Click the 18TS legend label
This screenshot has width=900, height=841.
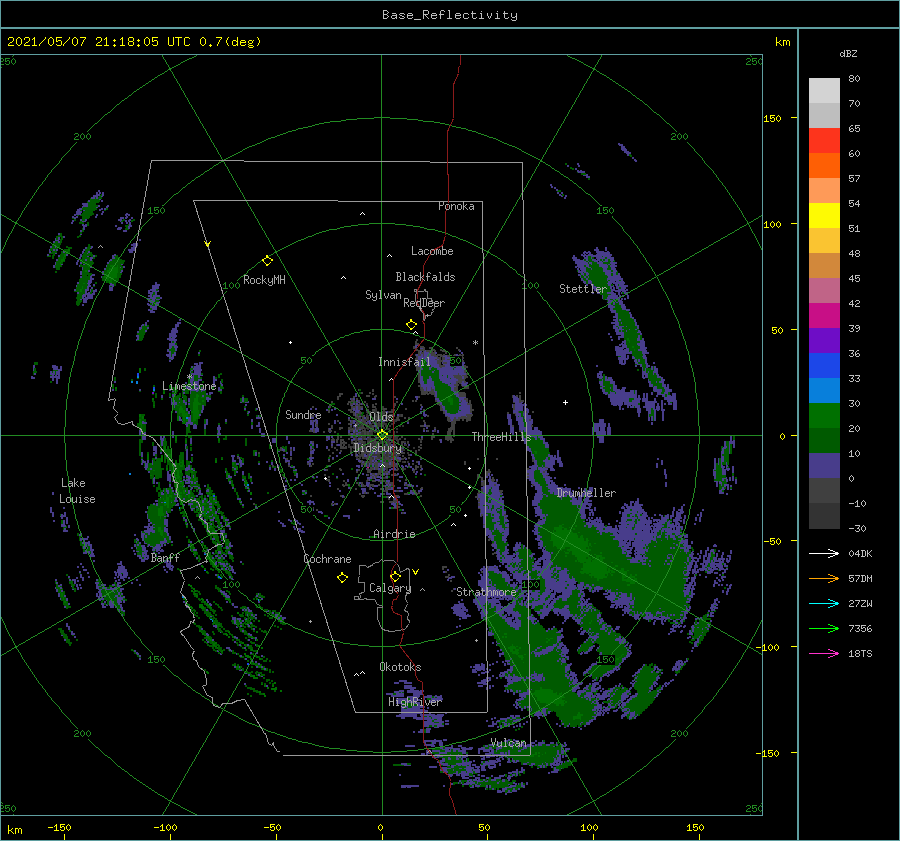point(860,653)
